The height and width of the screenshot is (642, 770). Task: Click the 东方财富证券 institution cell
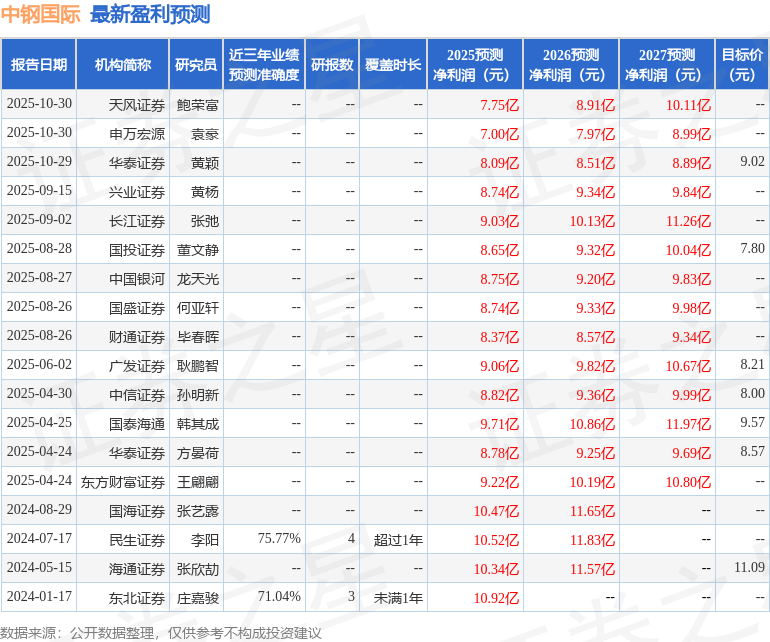coord(123,481)
